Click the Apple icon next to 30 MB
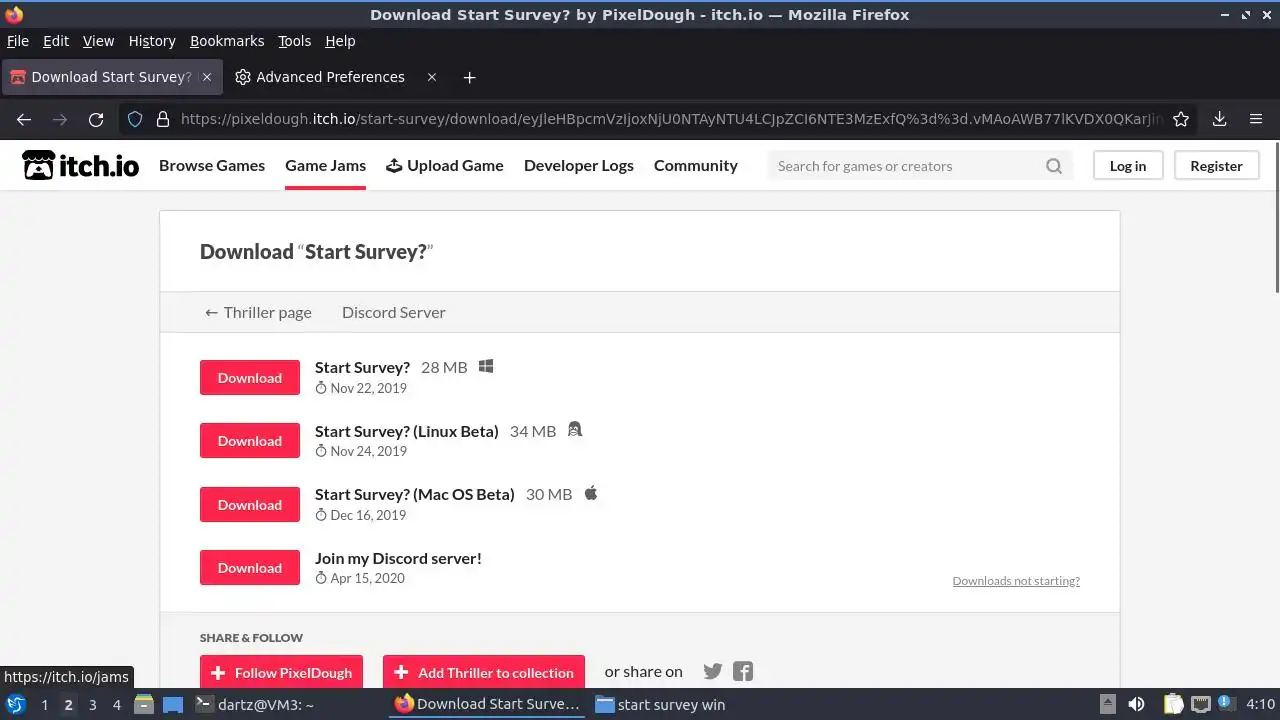The height and width of the screenshot is (720, 1280). pyautogui.click(x=591, y=493)
